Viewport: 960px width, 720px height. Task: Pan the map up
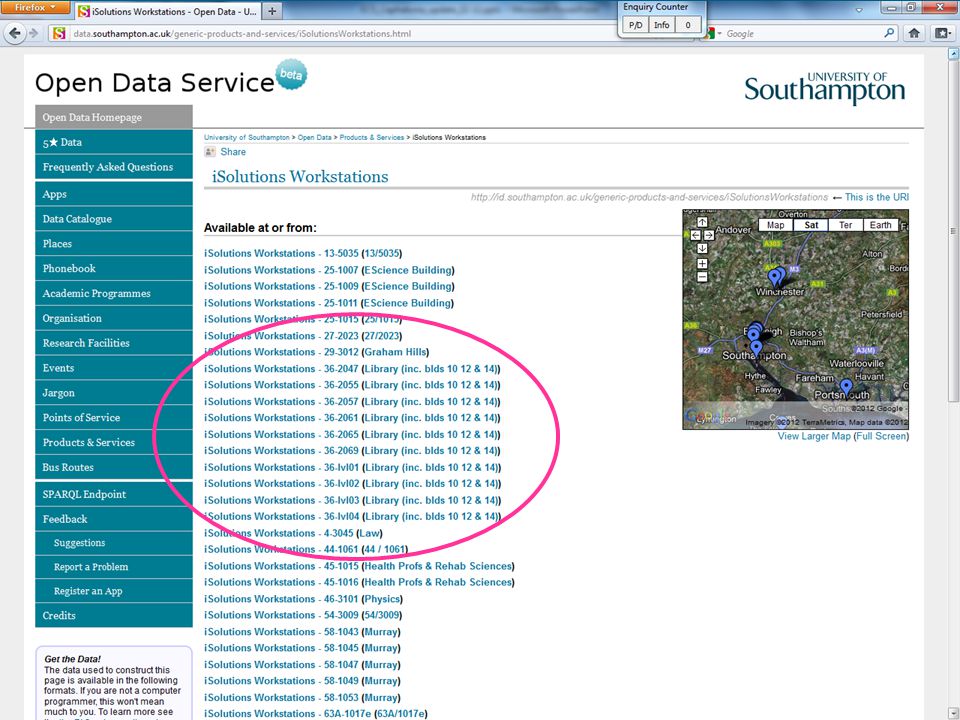702,222
